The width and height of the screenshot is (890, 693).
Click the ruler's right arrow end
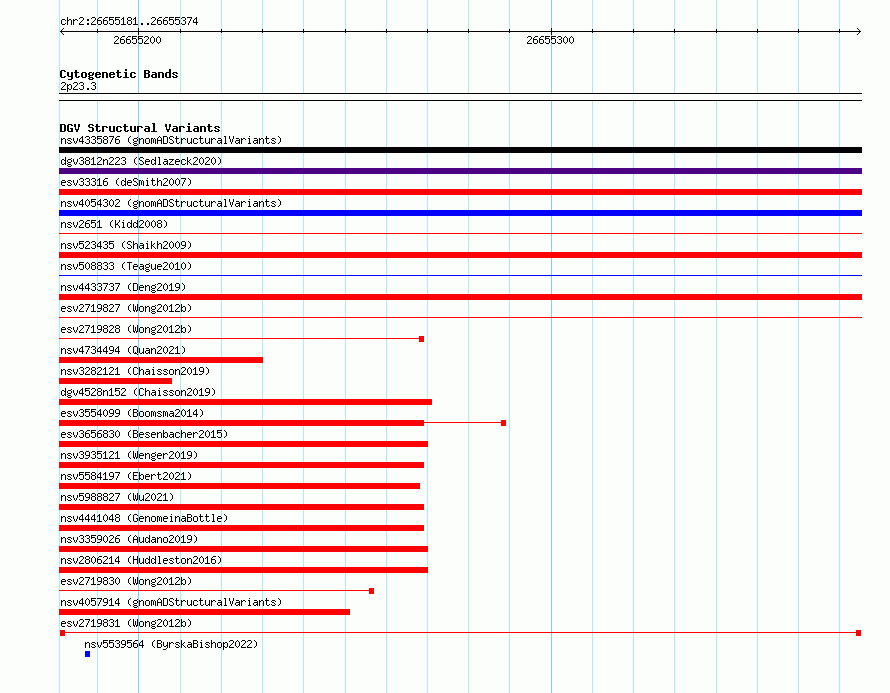(x=859, y=32)
